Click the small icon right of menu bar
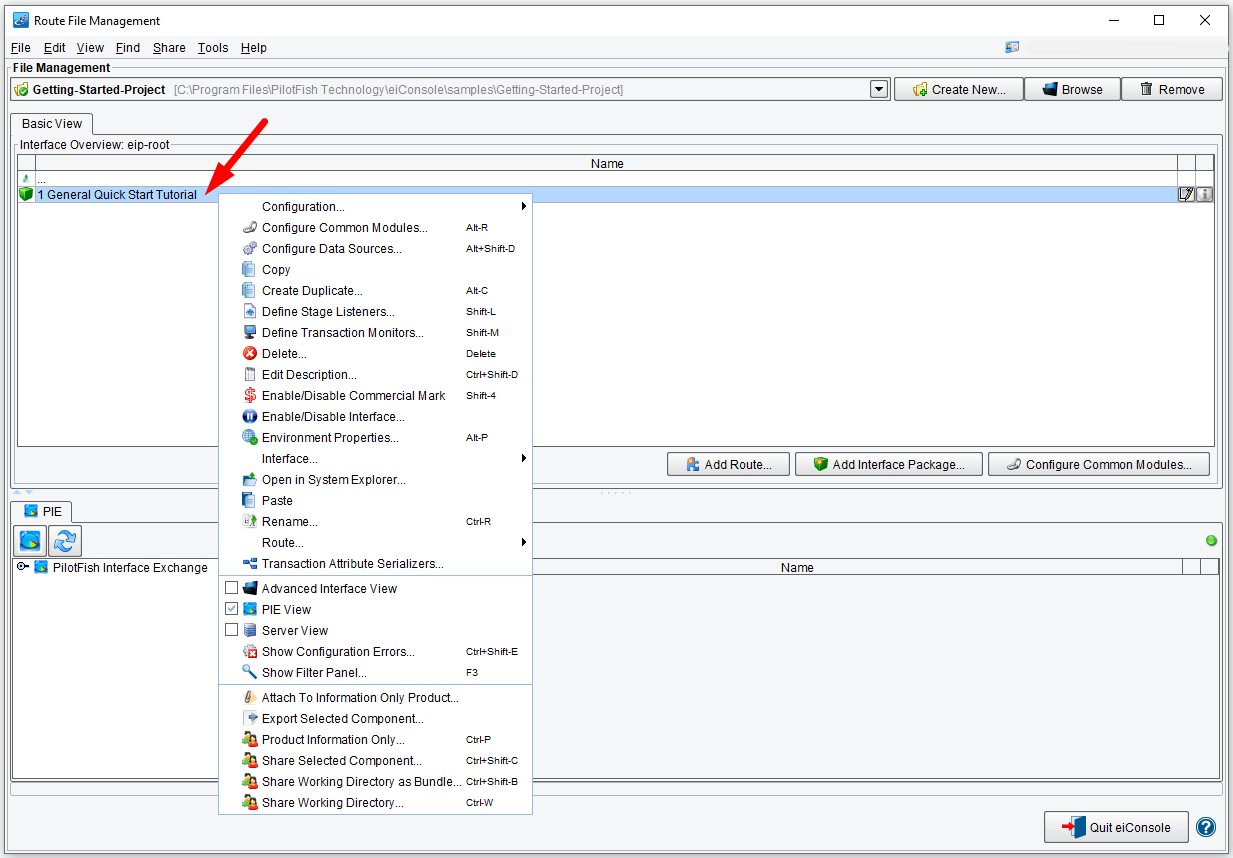The width and height of the screenshot is (1233, 858). tap(1012, 47)
